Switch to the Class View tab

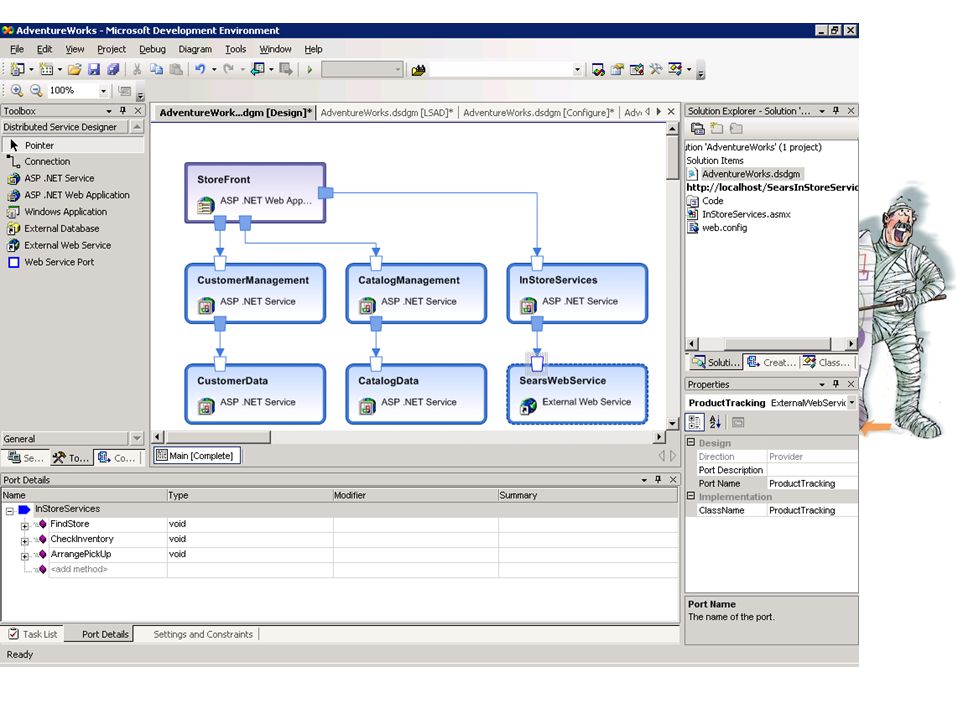tap(827, 362)
